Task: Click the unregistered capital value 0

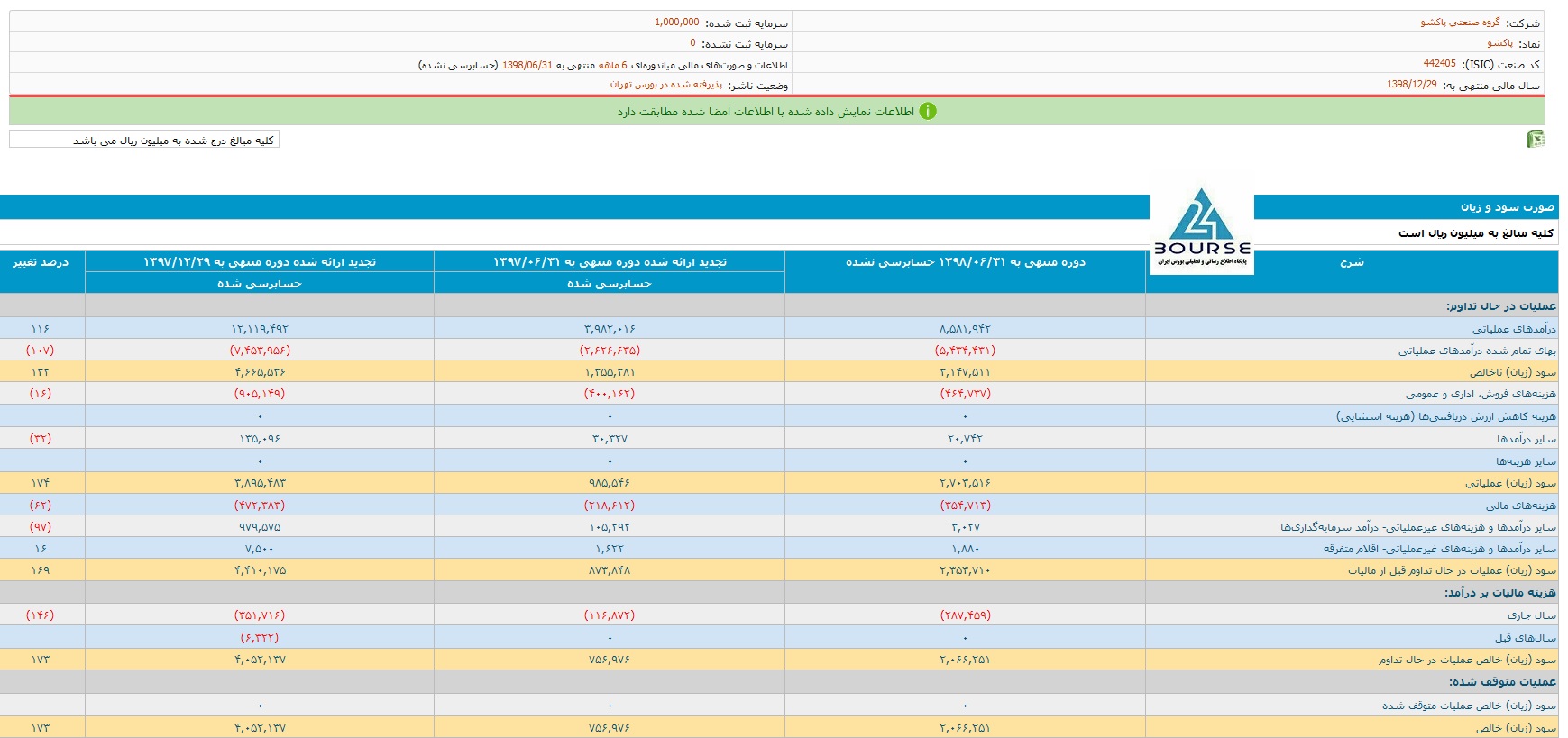Action: coord(693,43)
